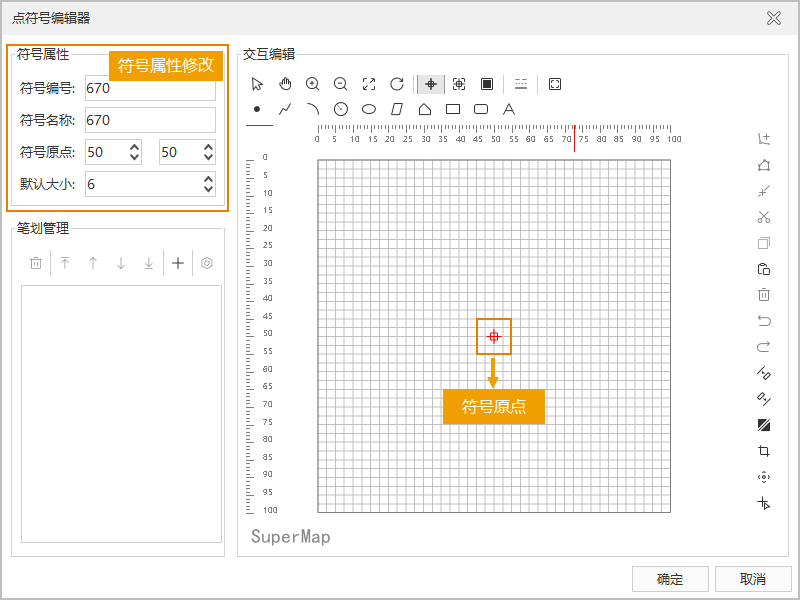Click the rectangle-and-slash icon above contrast icon
Screen dimensions: 800x600
(x=764, y=399)
